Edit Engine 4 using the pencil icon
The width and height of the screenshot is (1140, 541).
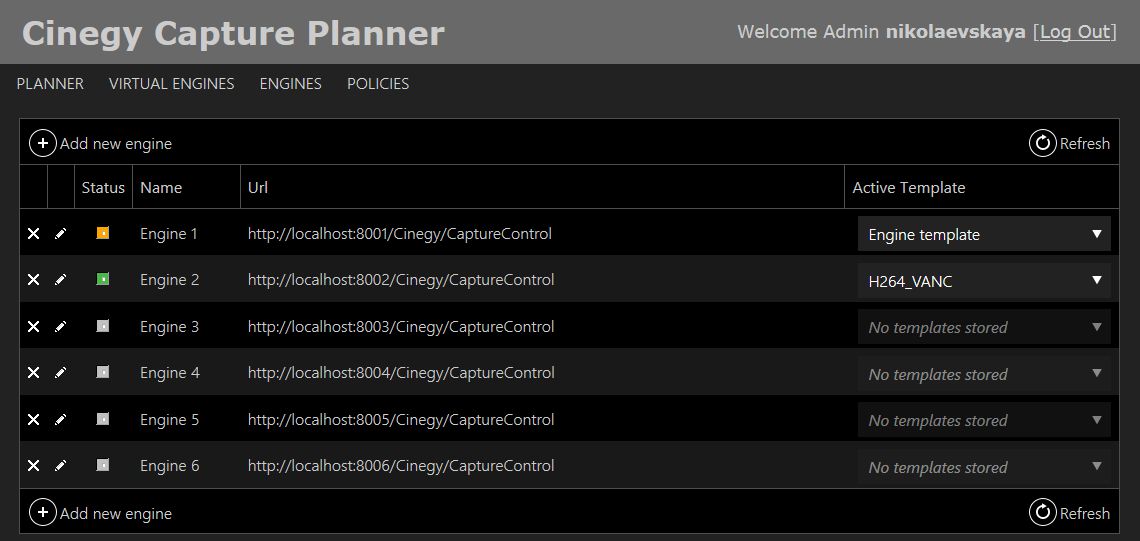60,372
